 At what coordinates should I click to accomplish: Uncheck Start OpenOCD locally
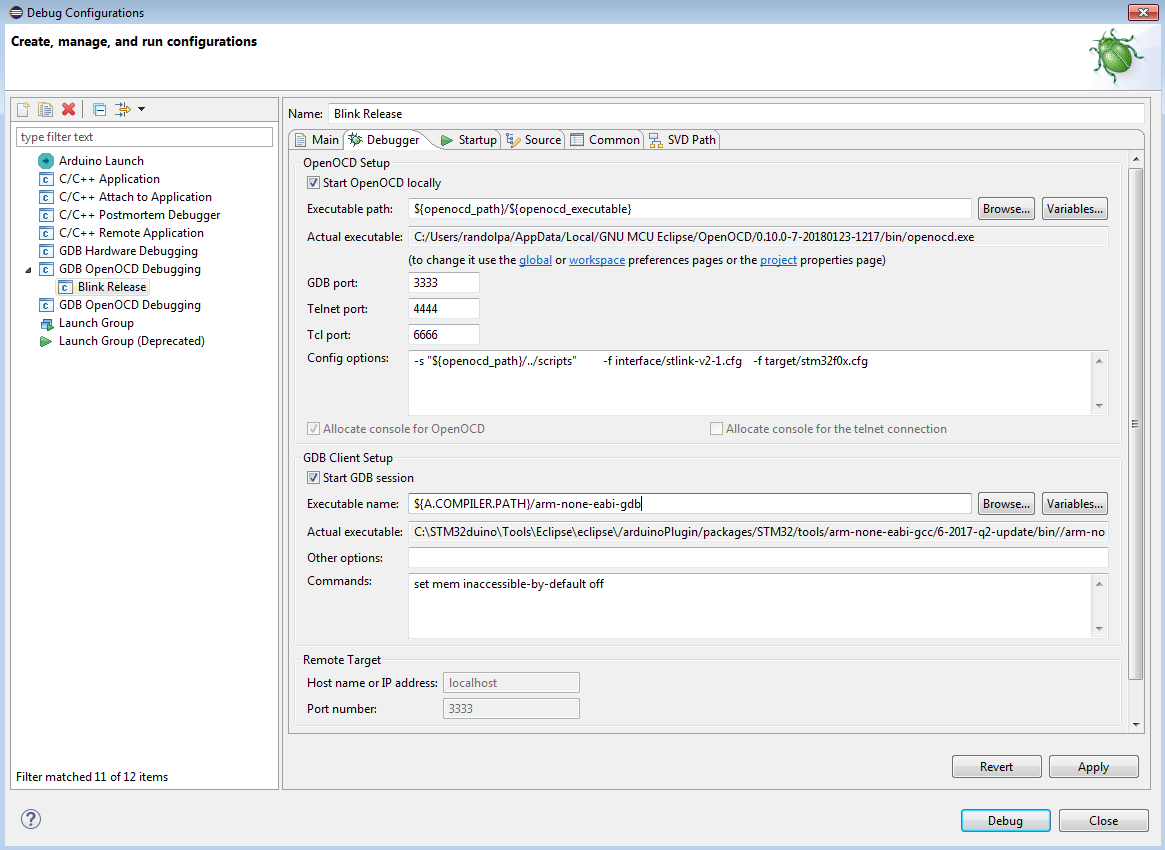314,183
